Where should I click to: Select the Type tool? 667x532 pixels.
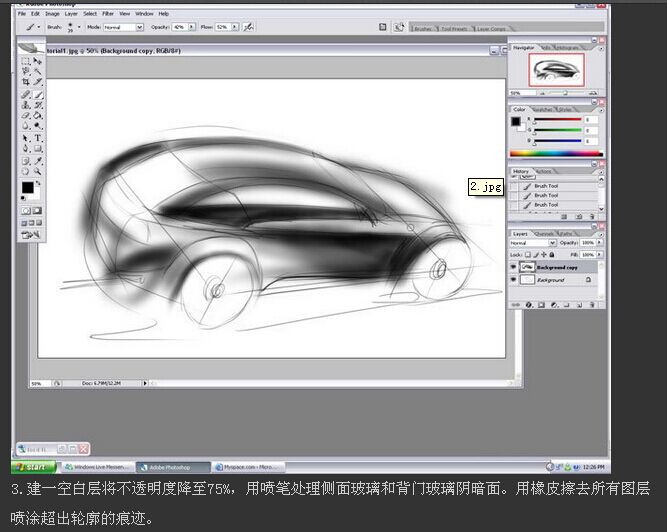tap(38, 138)
